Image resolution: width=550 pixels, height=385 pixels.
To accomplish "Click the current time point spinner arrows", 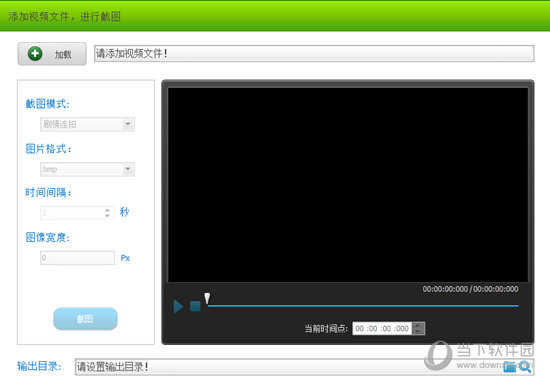I will pos(418,329).
